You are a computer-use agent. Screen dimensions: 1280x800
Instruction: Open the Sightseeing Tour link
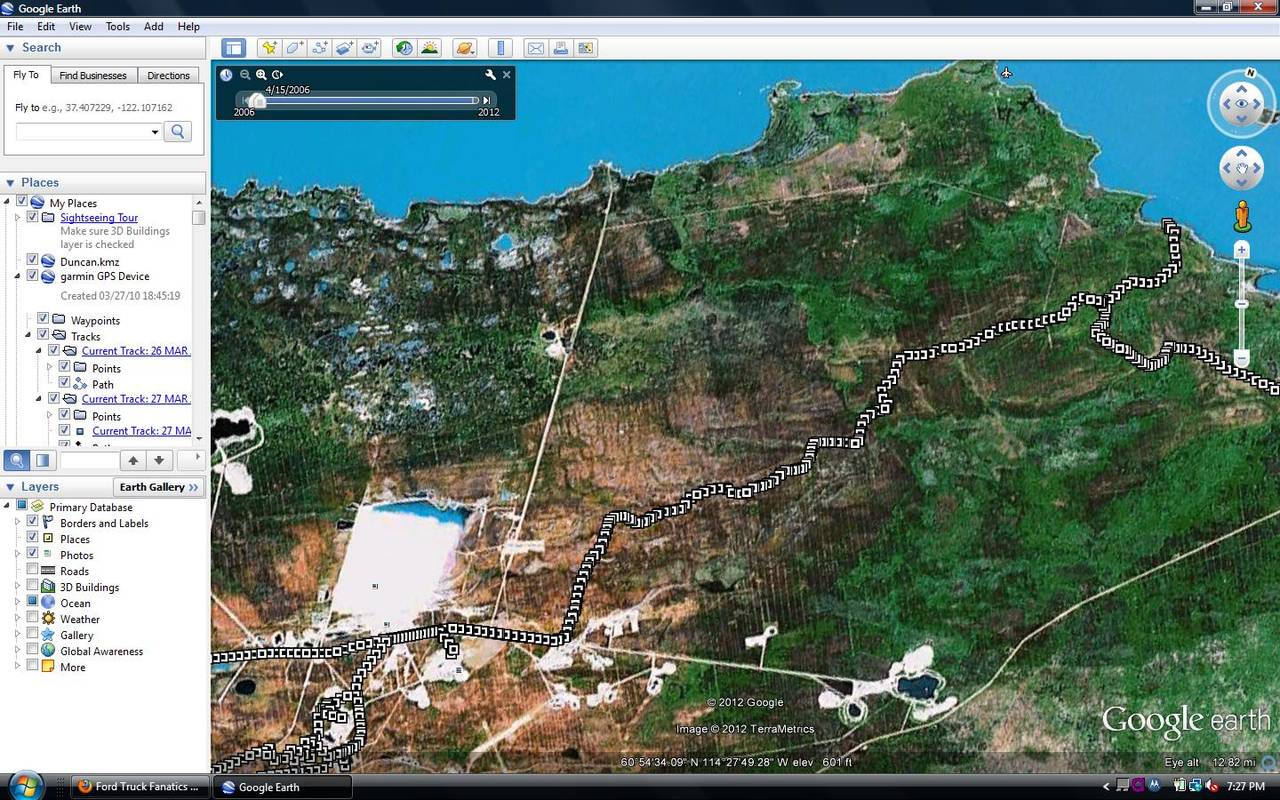point(99,217)
